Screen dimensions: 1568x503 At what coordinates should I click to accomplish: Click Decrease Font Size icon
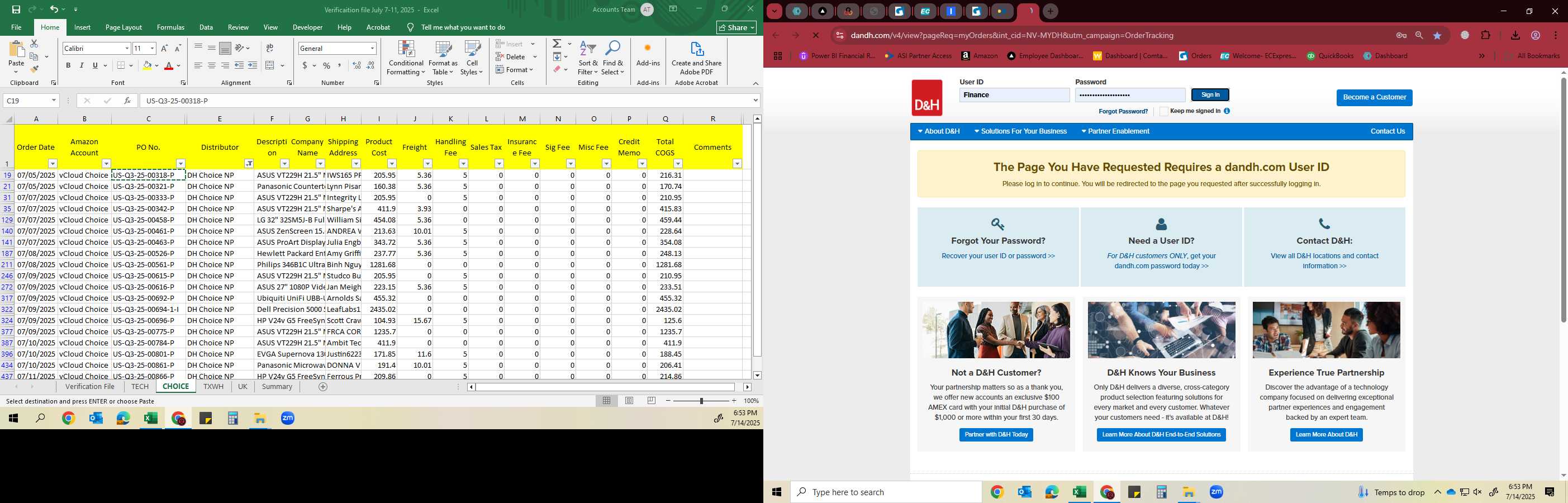coord(178,48)
